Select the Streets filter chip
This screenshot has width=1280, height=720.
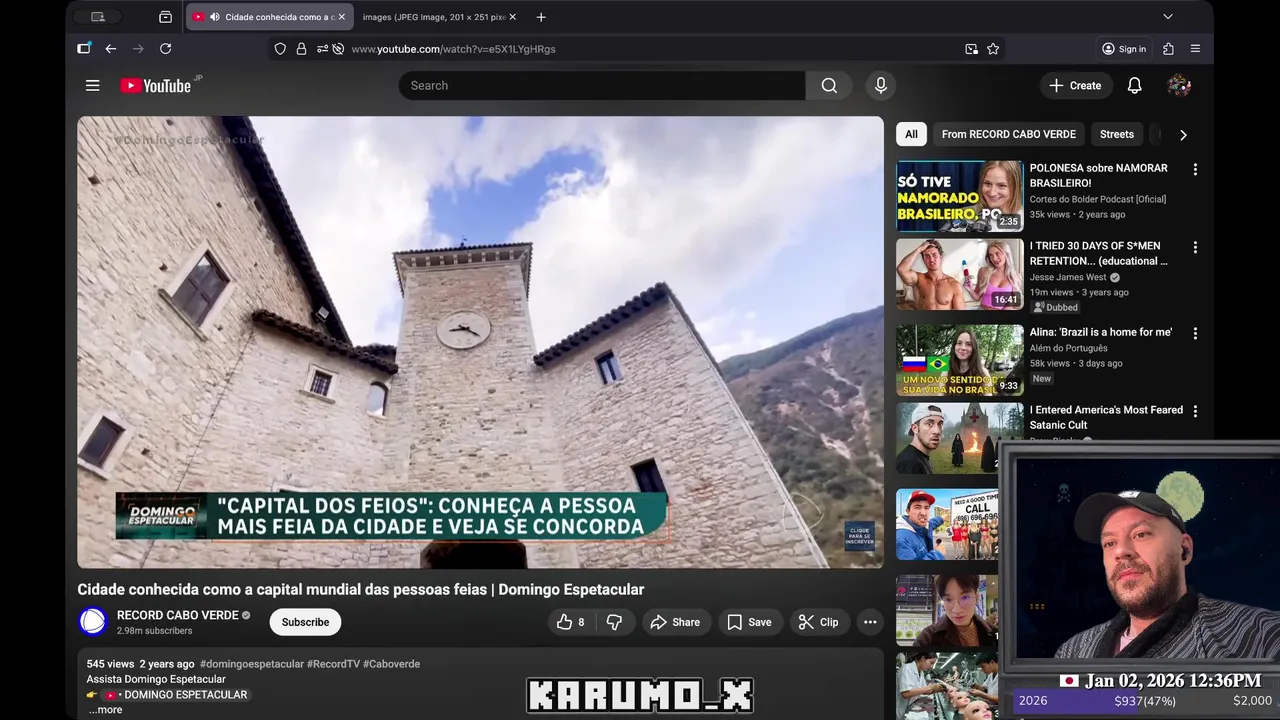click(x=1116, y=134)
